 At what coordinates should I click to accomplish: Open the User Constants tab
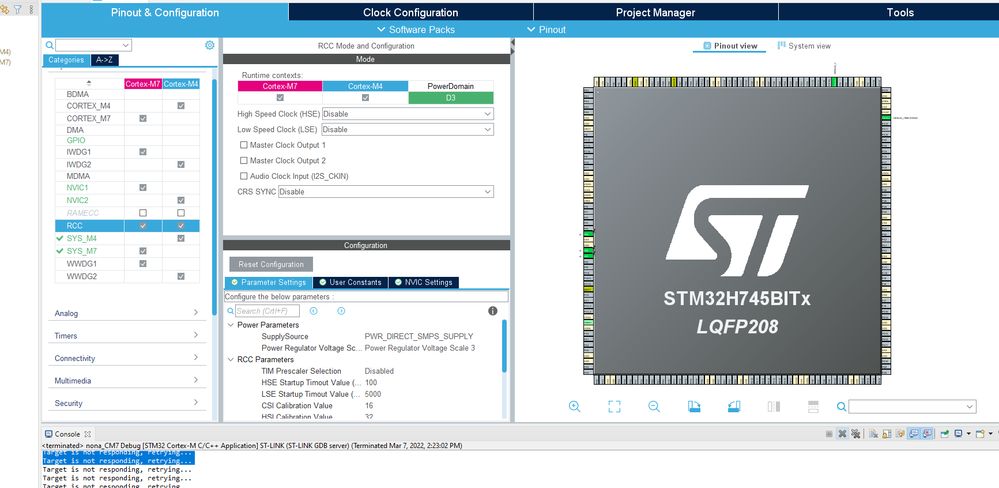point(350,282)
